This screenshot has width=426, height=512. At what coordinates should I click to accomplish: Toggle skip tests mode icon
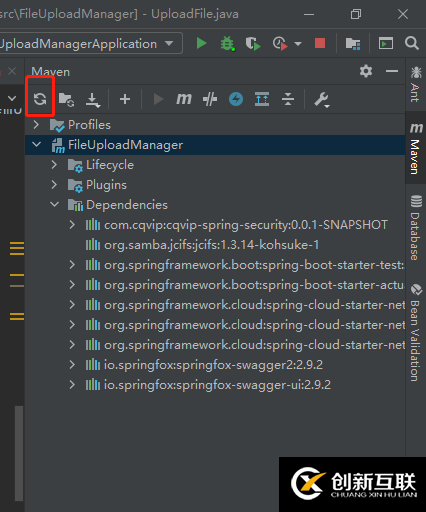[210, 99]
